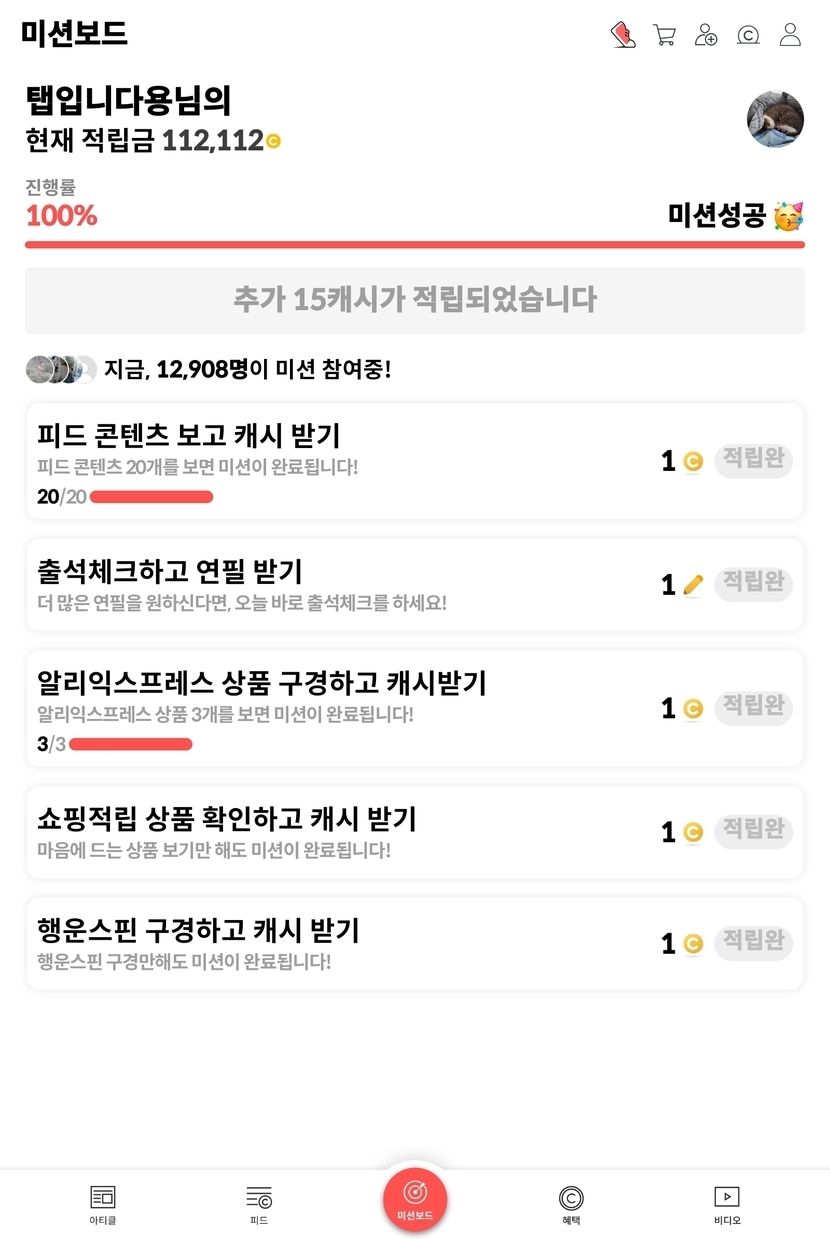The height and width of the screenshot is (1239, 830).
Task: Tap the add-friend person-plus icon
Action: pyautogui.click(x=706, y=35)
